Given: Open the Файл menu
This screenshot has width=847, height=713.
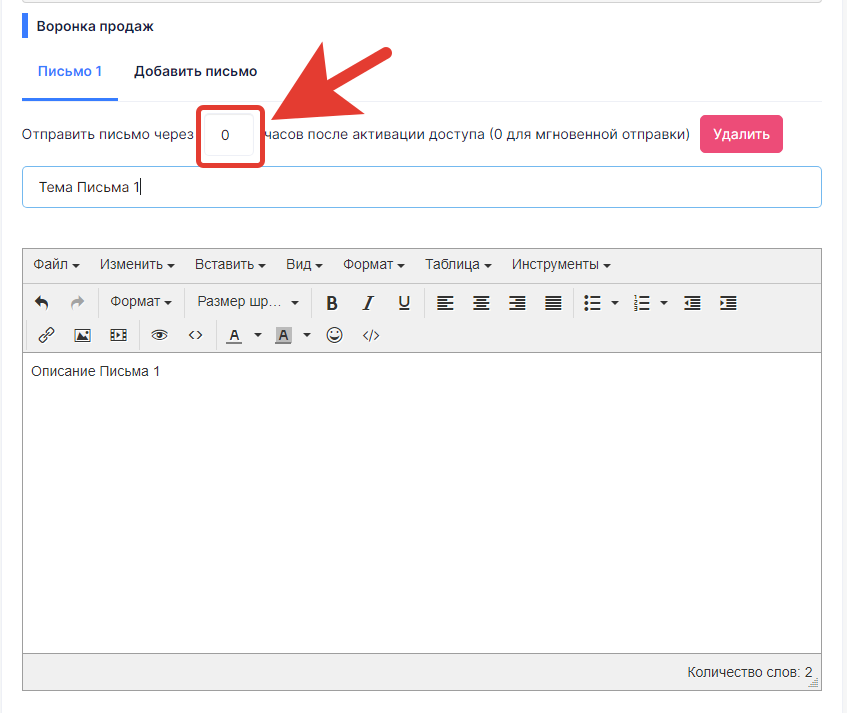Looking at the screenshot, I should tap(56, 265).
